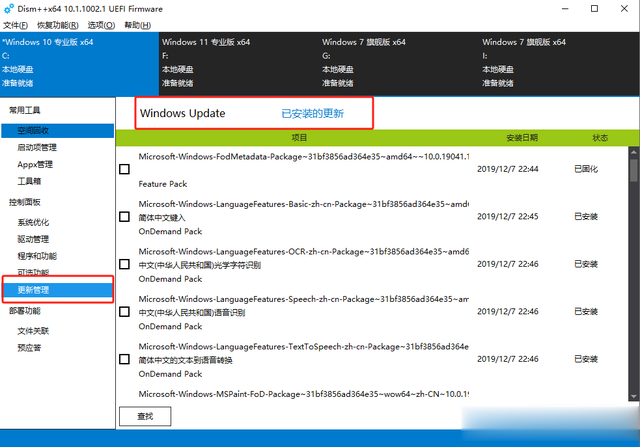Click the update list scrollbar thumb
The image size is (640, 447).
[x=633, y=170]
